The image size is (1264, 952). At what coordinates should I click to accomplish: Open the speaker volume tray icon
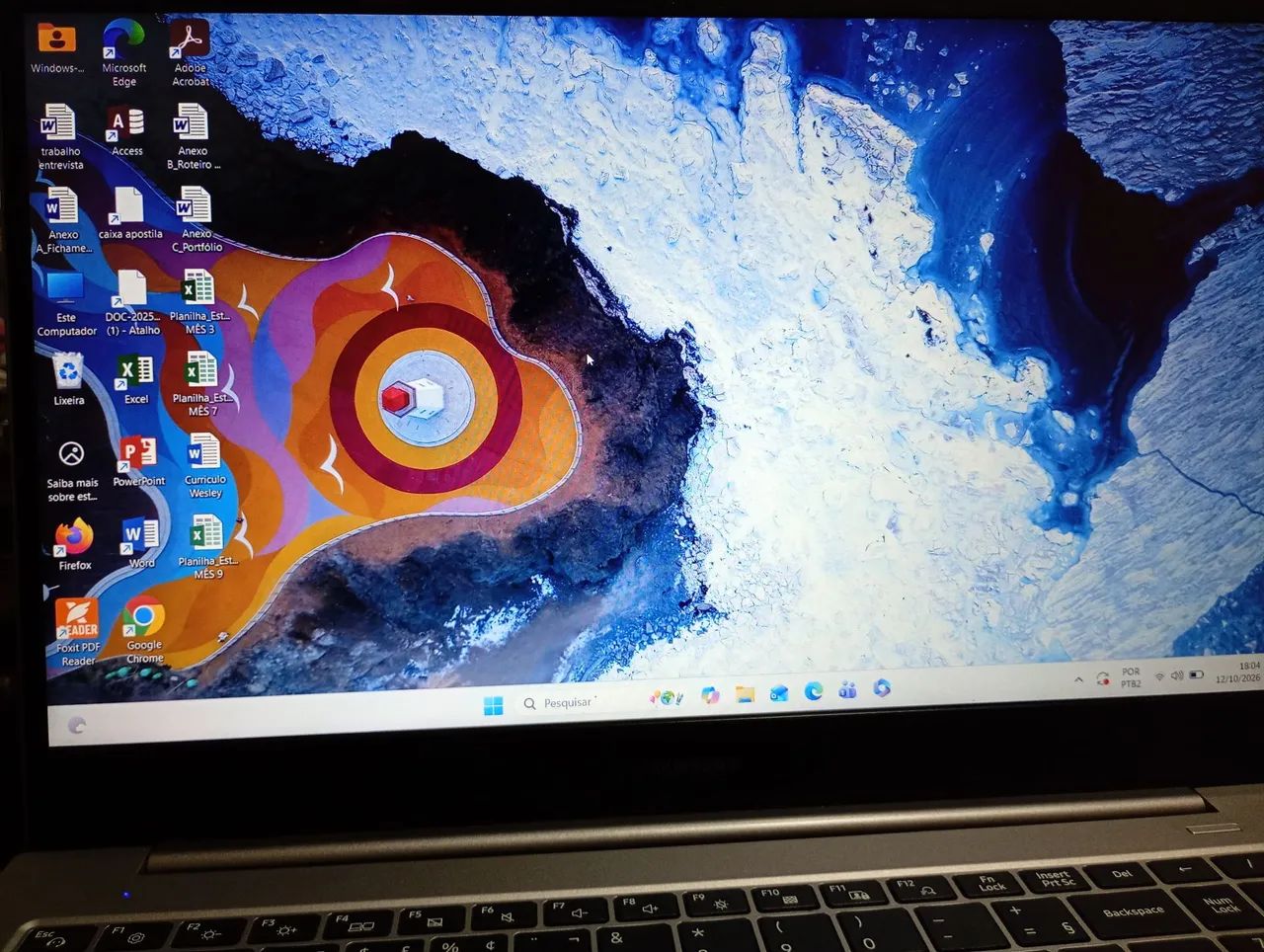(1176, 675)
